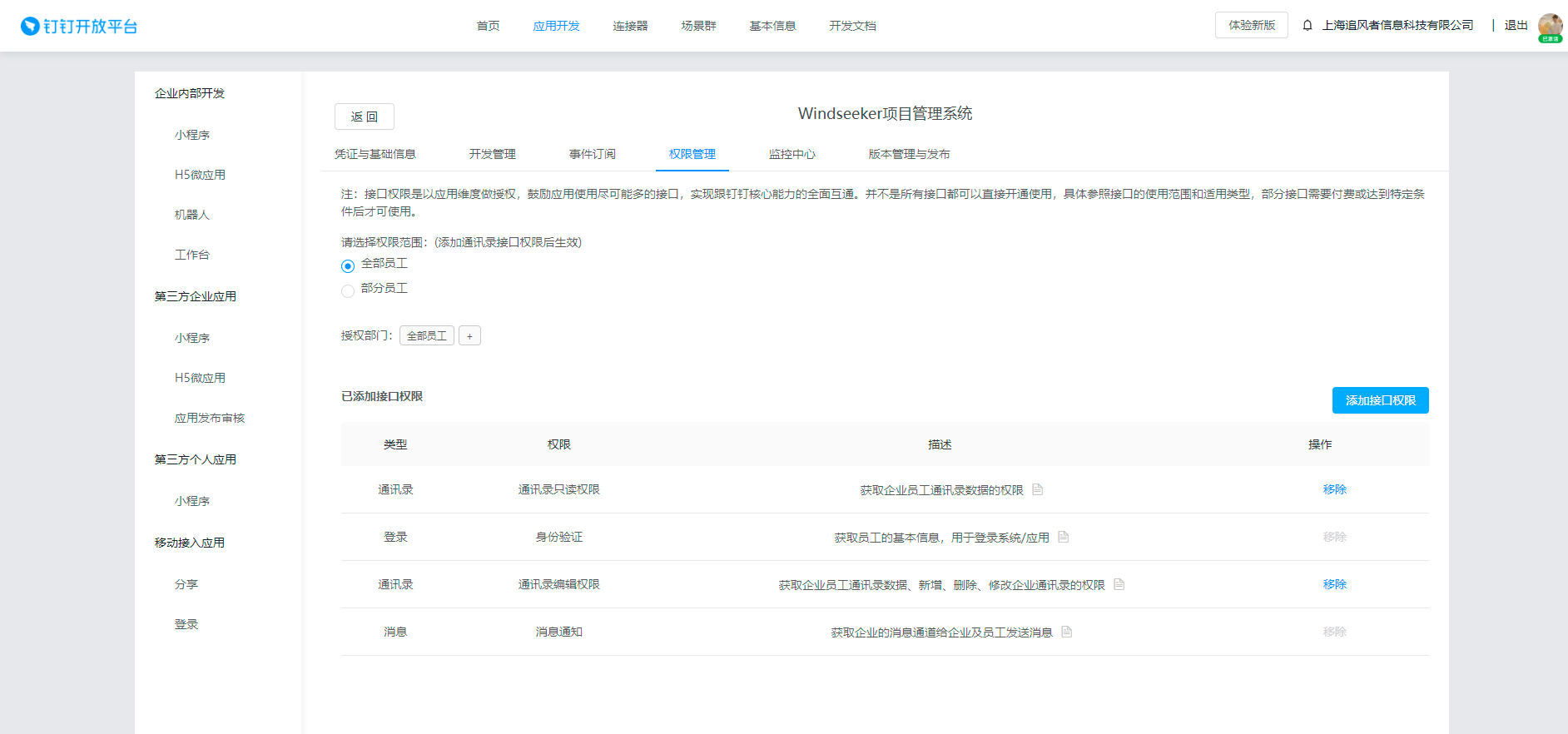The image size is (1568, 734).
Task: Open 分享 under 移动接入应用
Action: pos(186,584)
